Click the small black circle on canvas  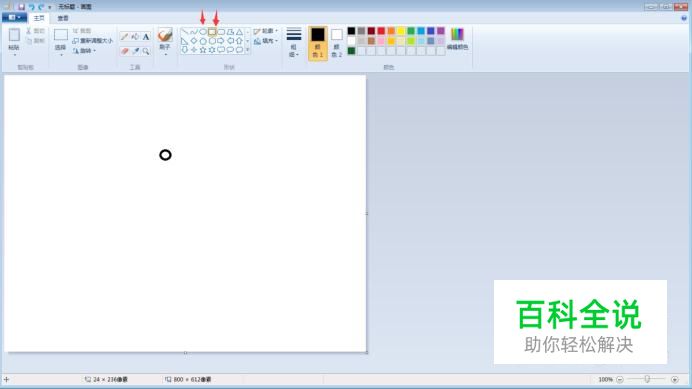165,155
